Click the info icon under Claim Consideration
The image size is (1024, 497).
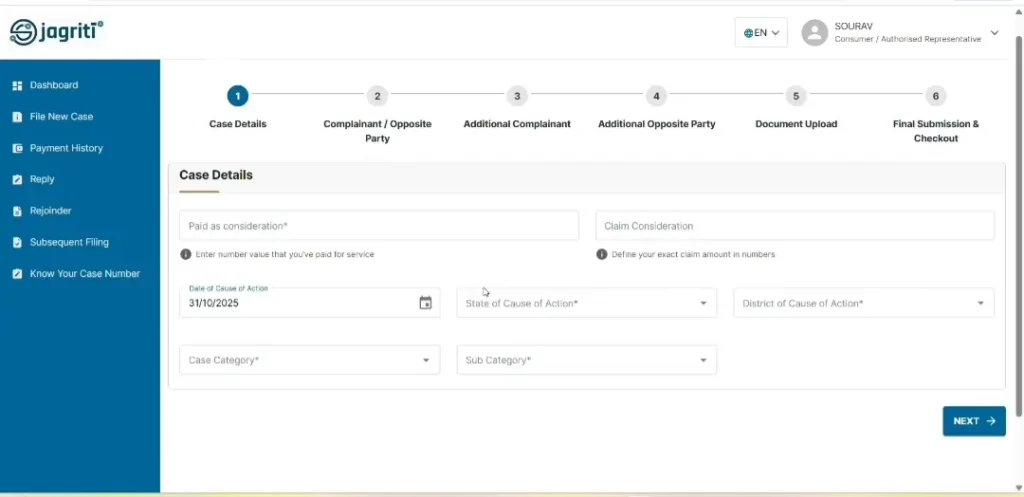click(601, 254)
